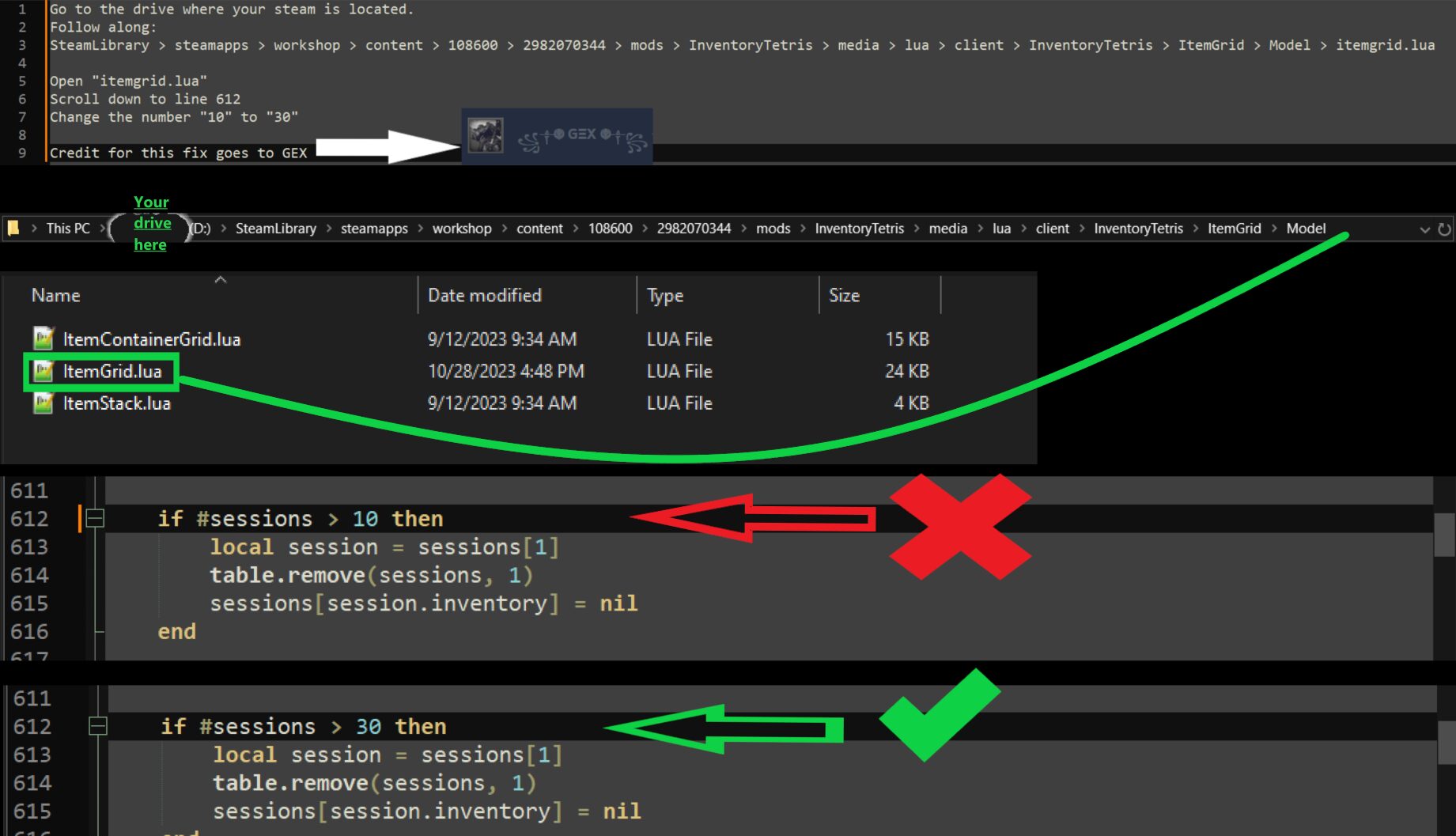The width and height of the screenshot is (1456, 836).
Task: Click the '15 KB' file size
Action: 907,339
